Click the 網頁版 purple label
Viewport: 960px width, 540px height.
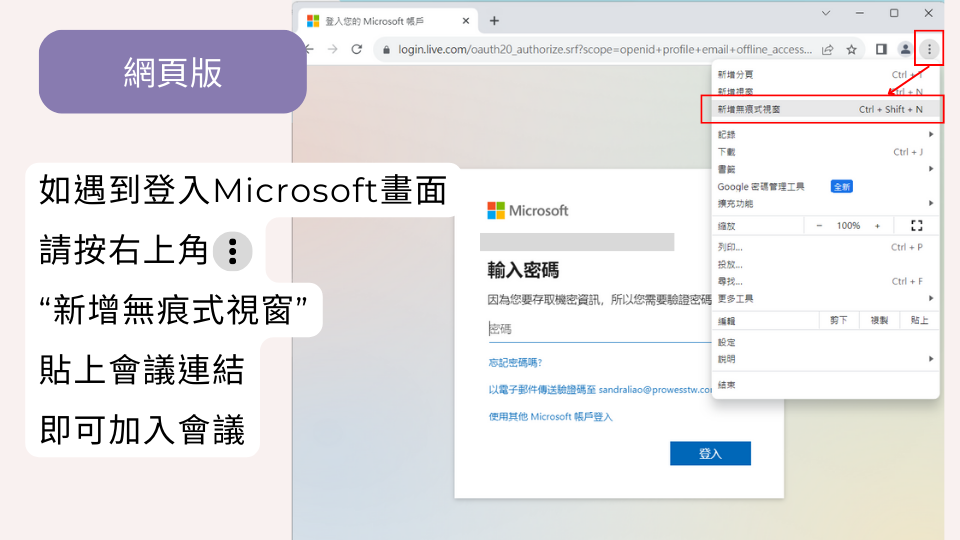click(x=173, y=72)
